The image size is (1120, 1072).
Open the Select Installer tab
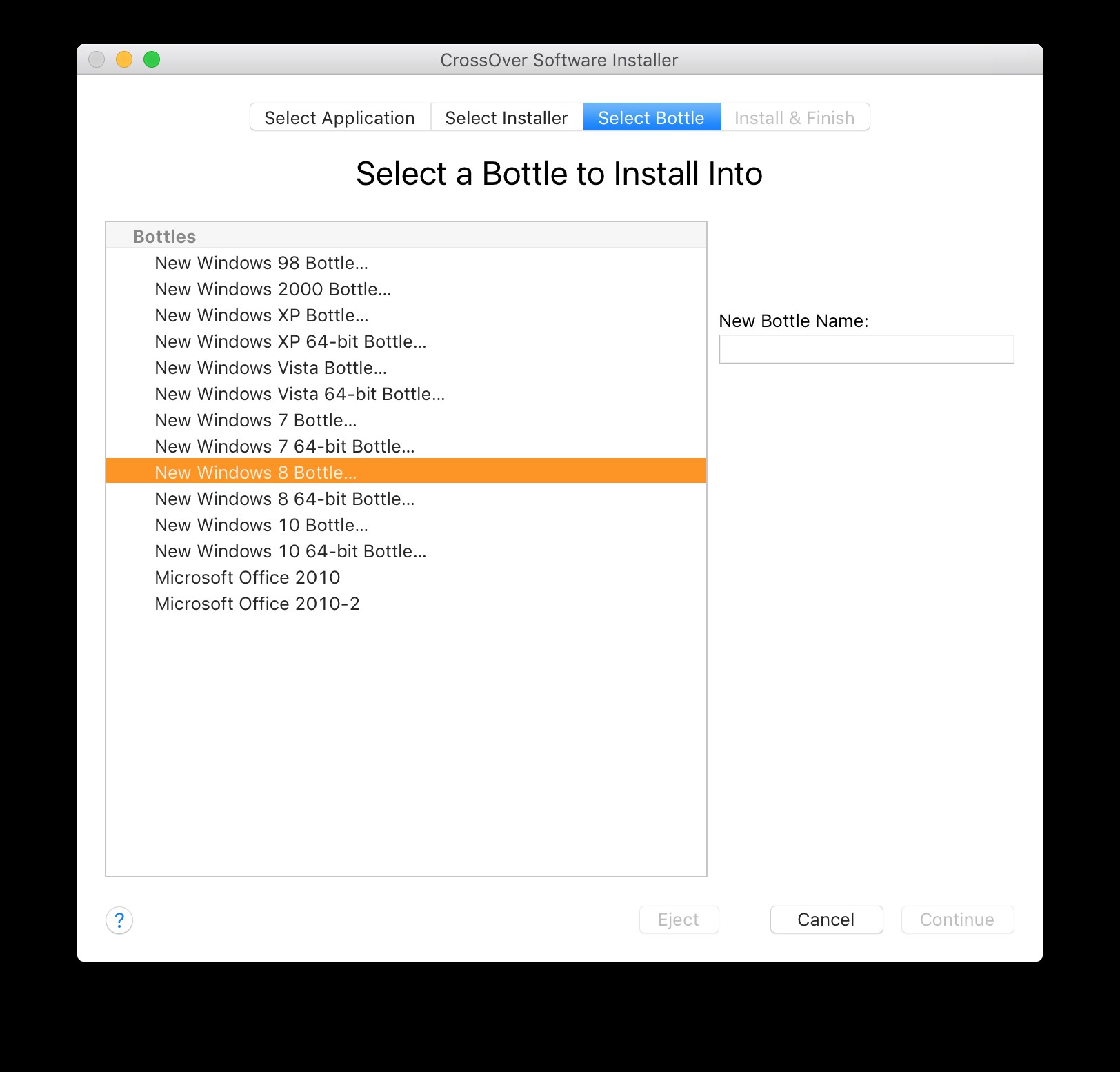[506, 118]
